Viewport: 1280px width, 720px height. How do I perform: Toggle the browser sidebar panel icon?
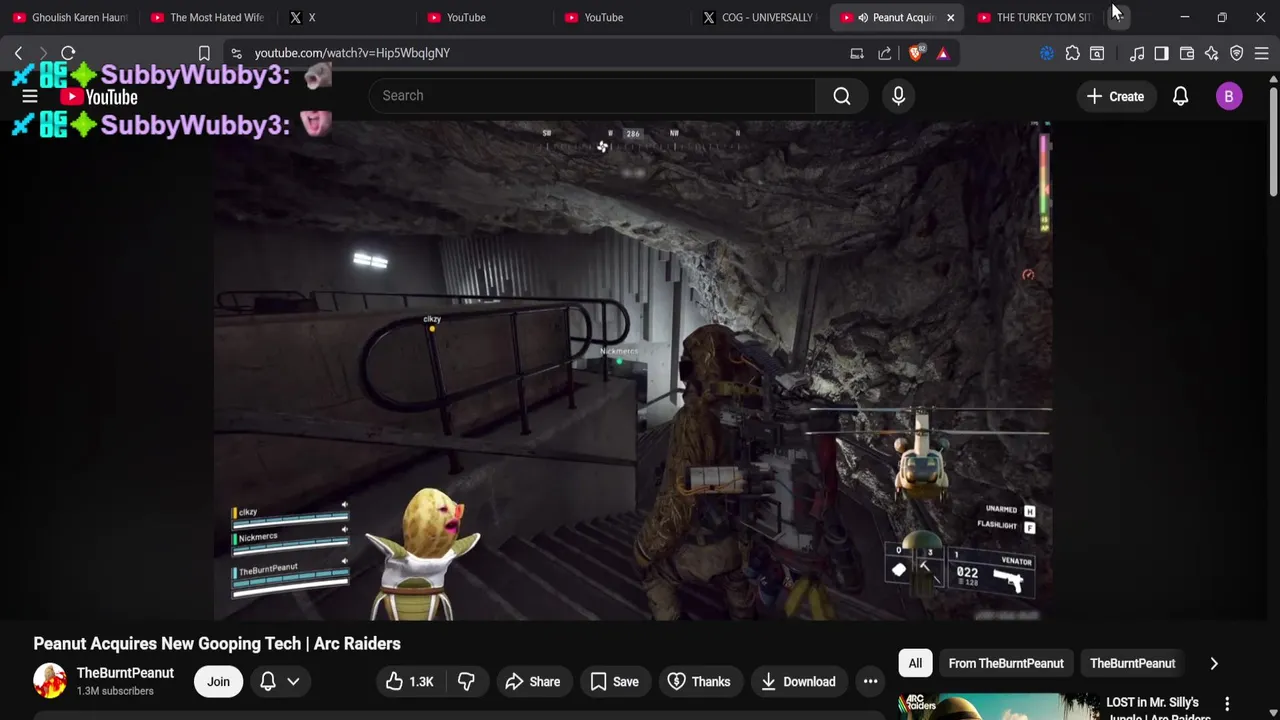tap(1161, 53)
